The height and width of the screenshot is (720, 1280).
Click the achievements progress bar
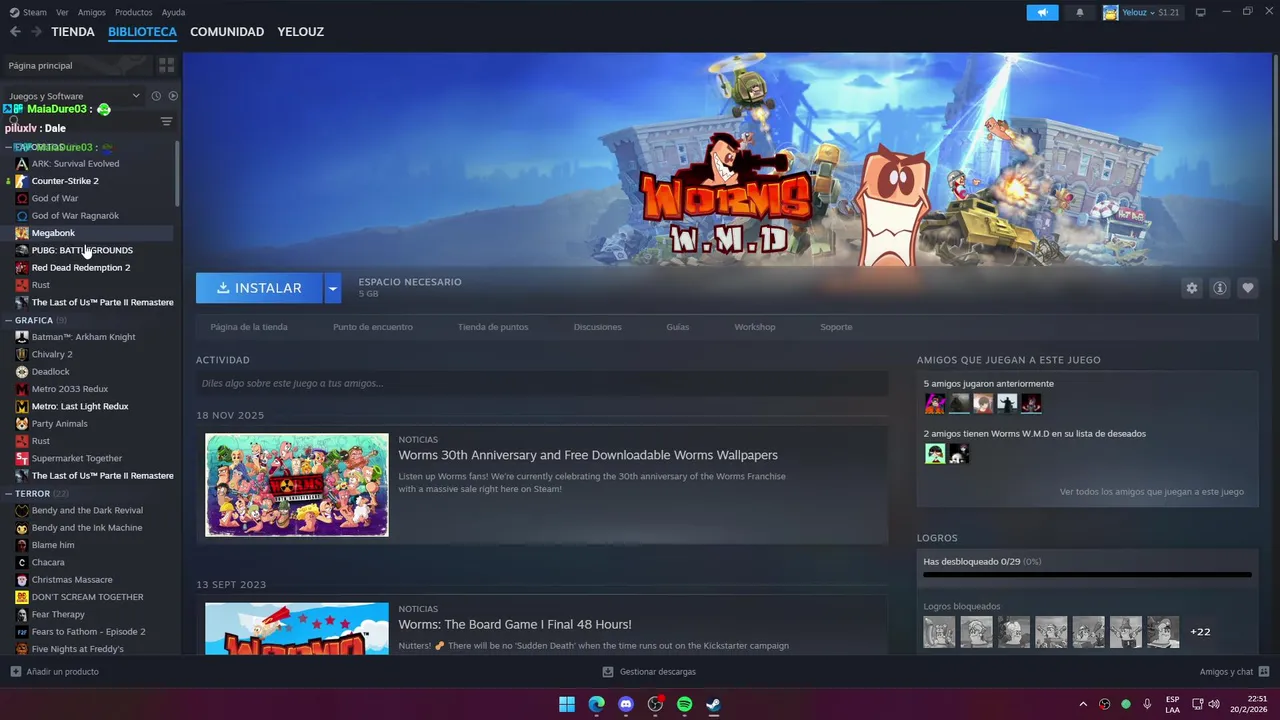click(1087, 575)
